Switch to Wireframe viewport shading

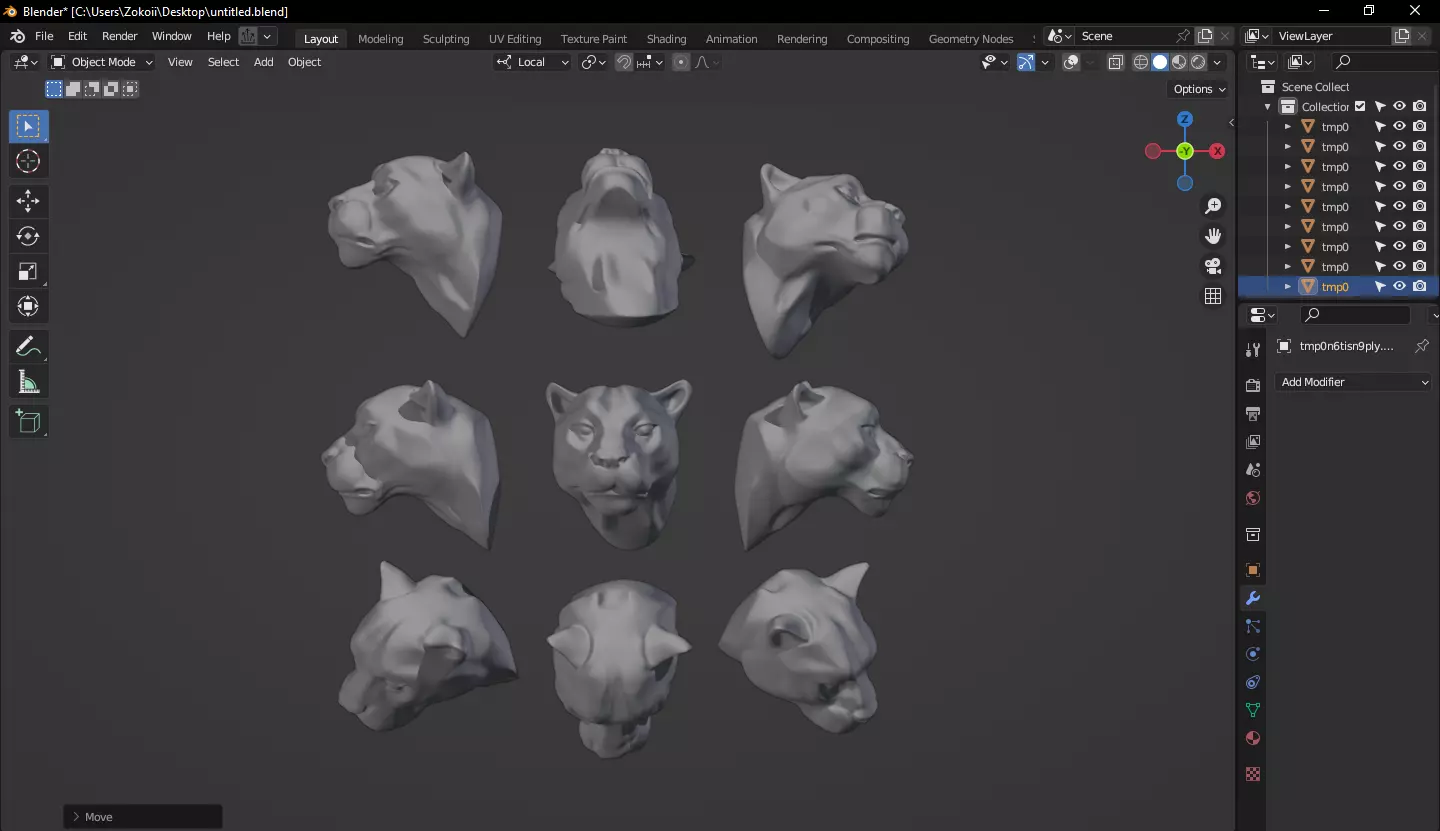coord(1141,62)
